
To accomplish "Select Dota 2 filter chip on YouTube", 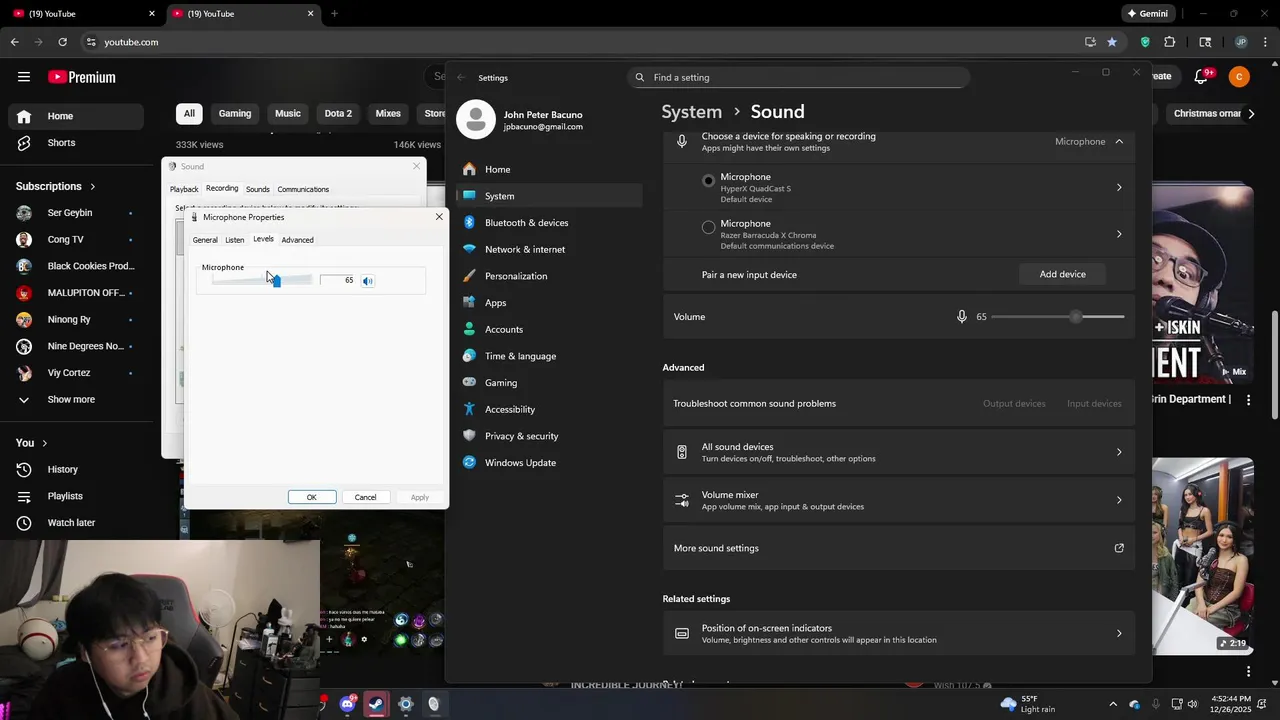I will tap(338, 114).
